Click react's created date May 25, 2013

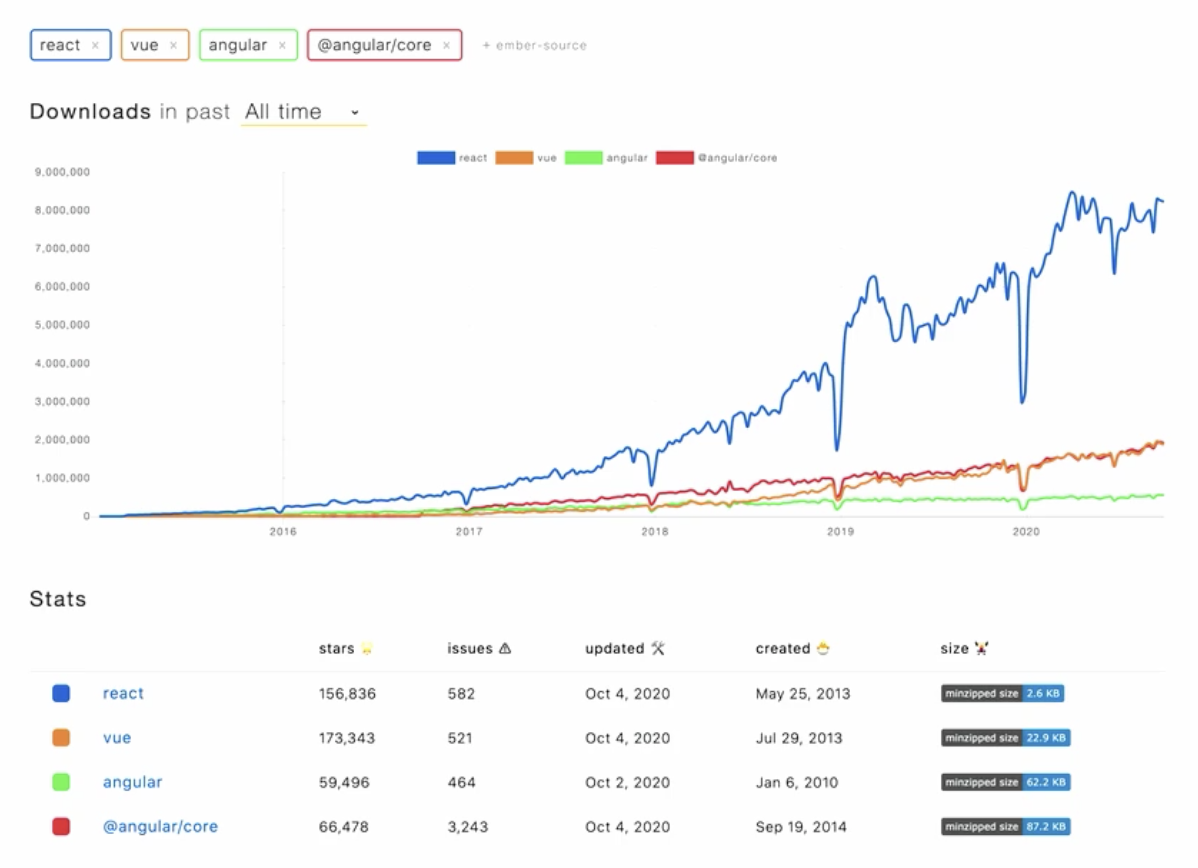(803, 694)
